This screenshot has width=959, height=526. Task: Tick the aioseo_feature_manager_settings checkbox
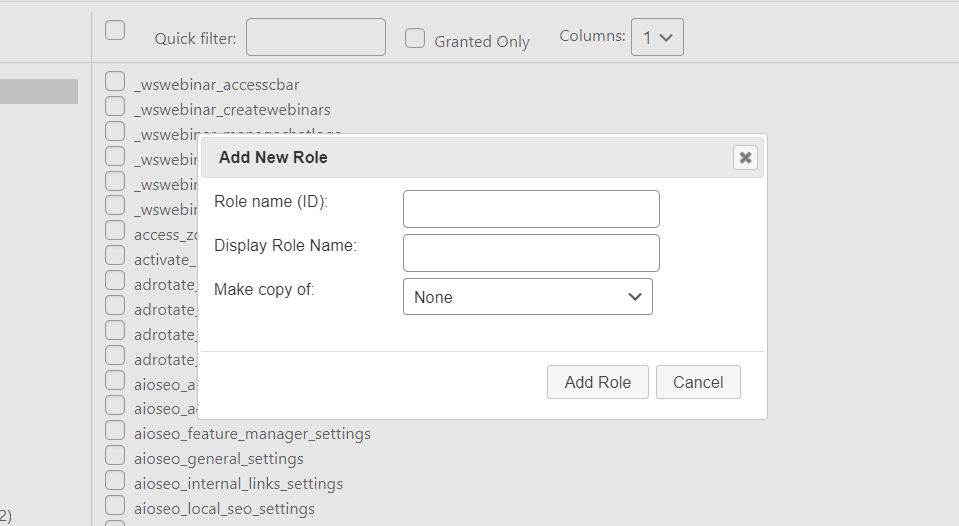[115, 431]
